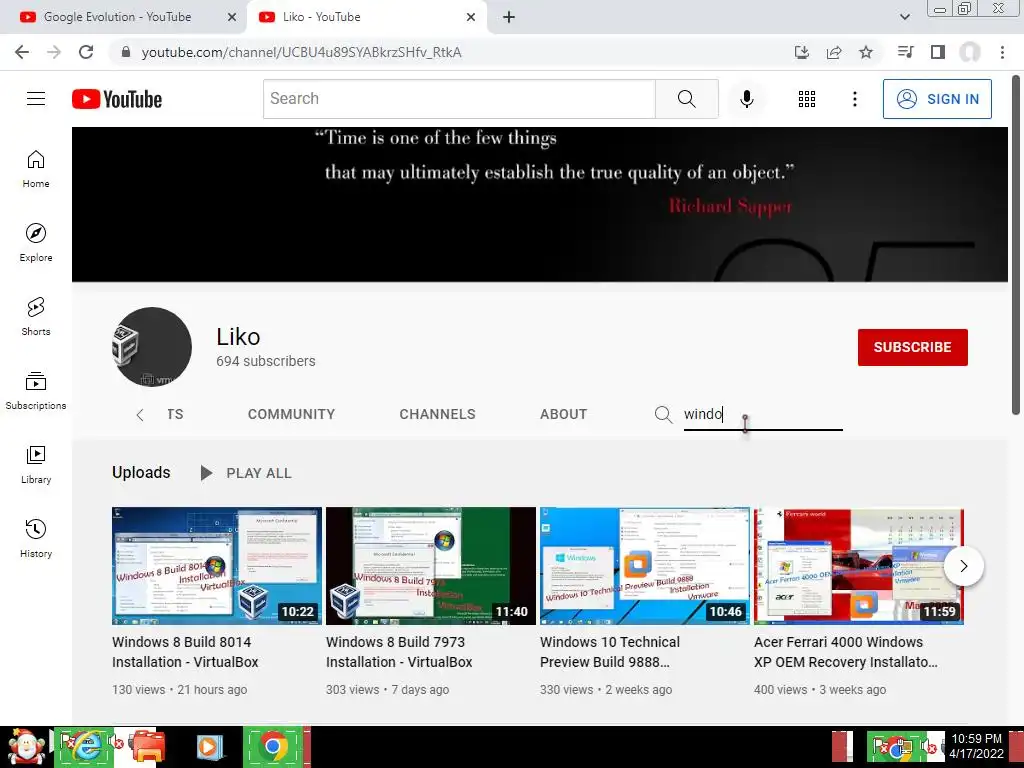
Task: Open the YouTube hamburger guide menu
Action: [x=36, y=99]
